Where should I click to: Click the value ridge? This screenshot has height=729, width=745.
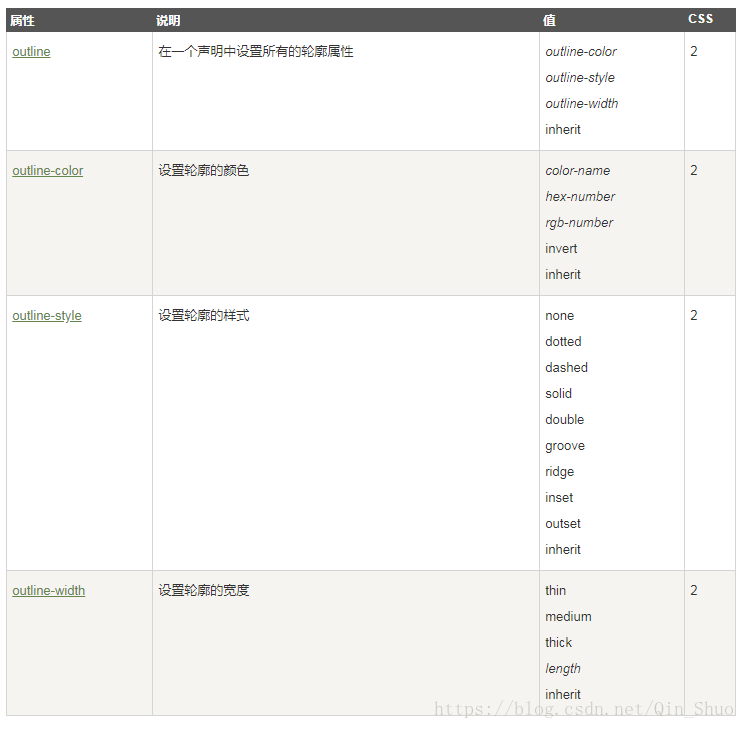point(559,471)
